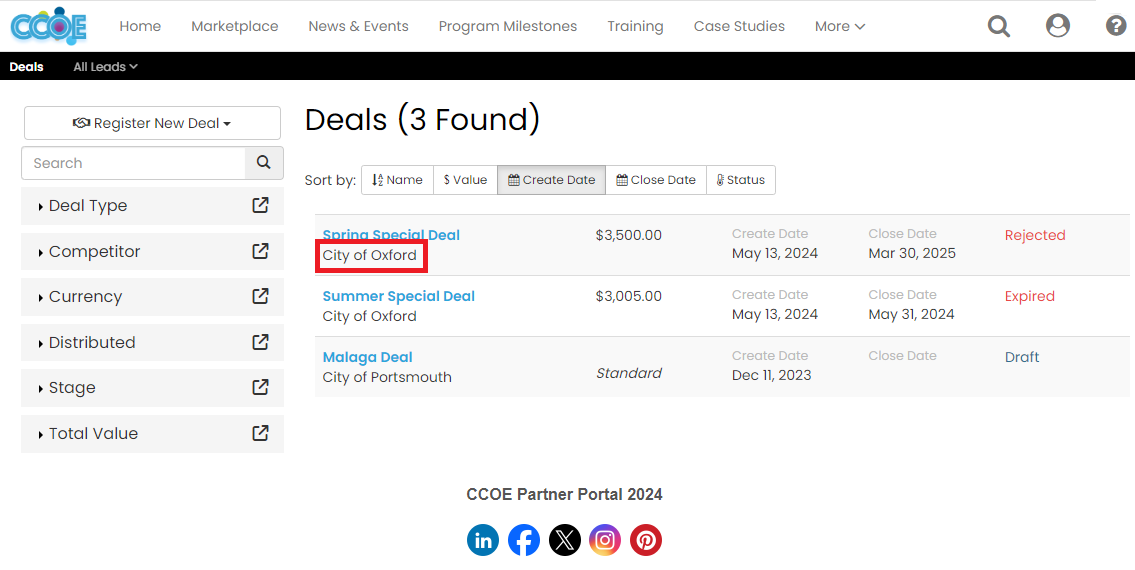Open News & Events

(358, 26)
